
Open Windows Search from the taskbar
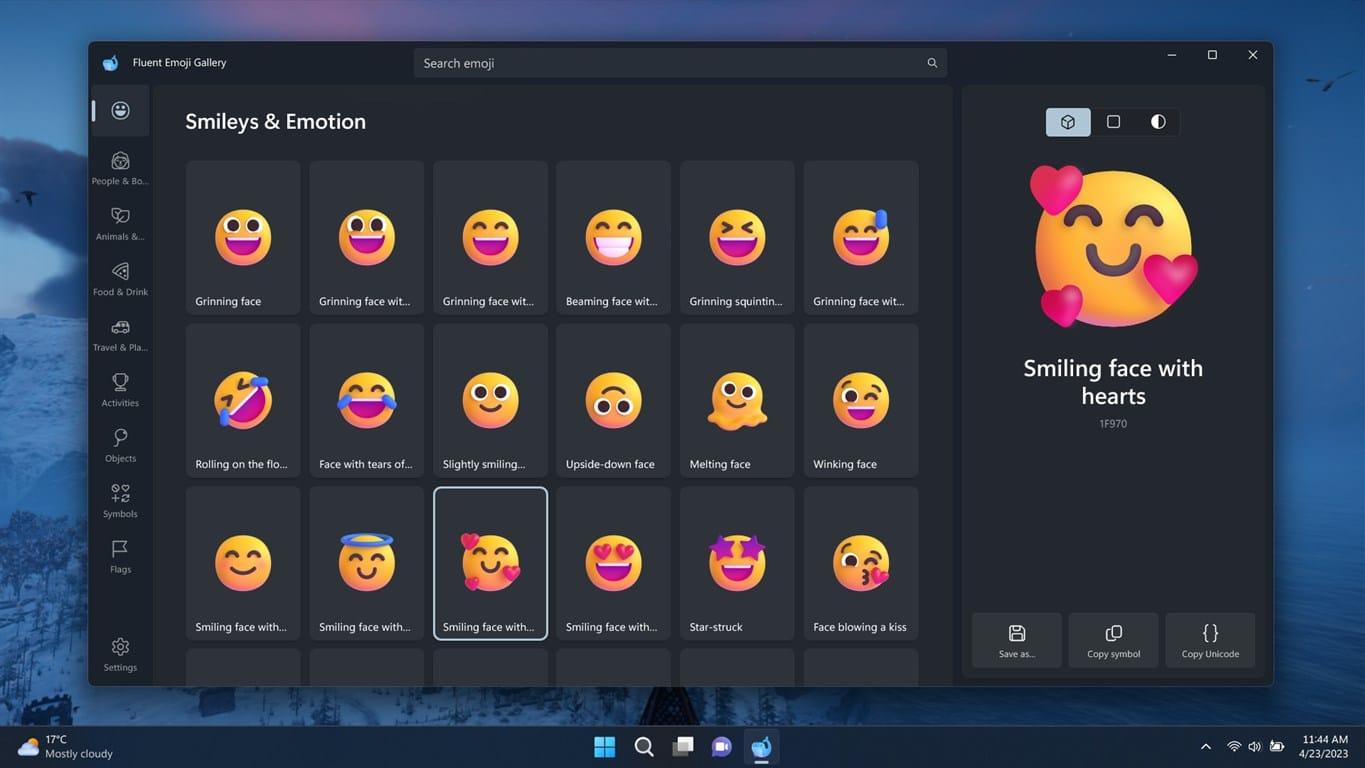click(x=643, y=746)
